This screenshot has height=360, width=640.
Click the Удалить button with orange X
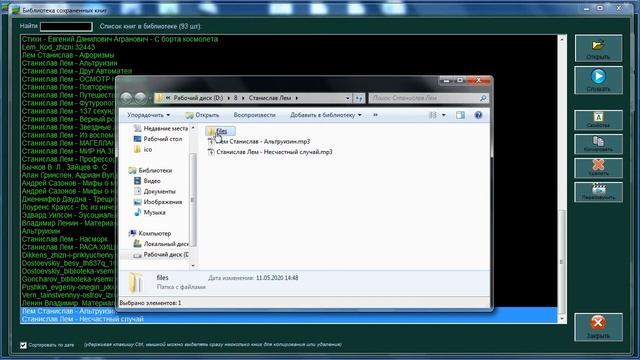point(598,168)
